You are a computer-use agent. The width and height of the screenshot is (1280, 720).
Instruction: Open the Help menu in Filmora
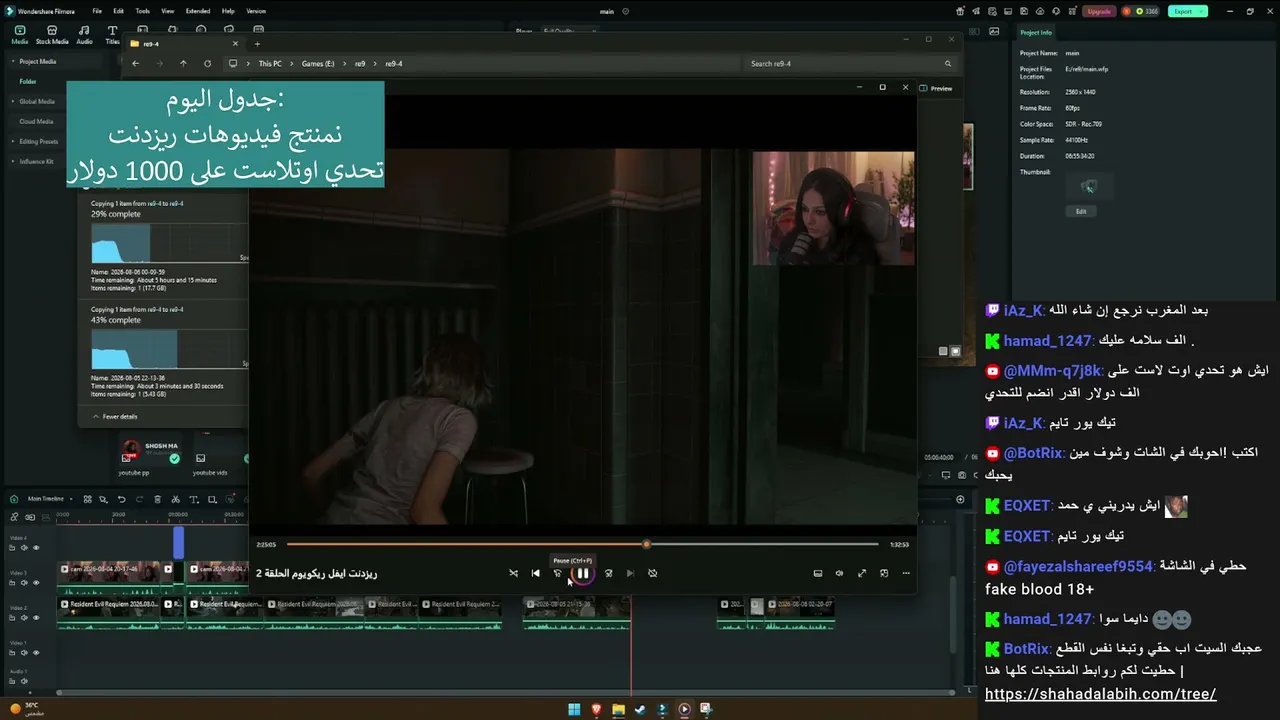228,11
